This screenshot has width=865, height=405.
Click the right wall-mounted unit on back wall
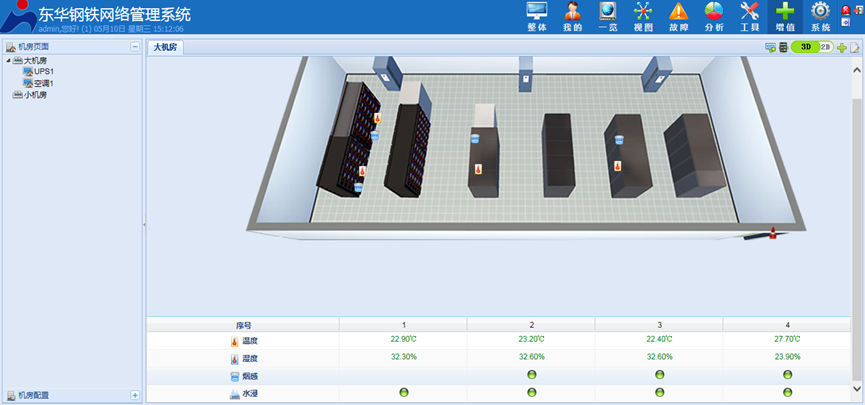(656, 73)
